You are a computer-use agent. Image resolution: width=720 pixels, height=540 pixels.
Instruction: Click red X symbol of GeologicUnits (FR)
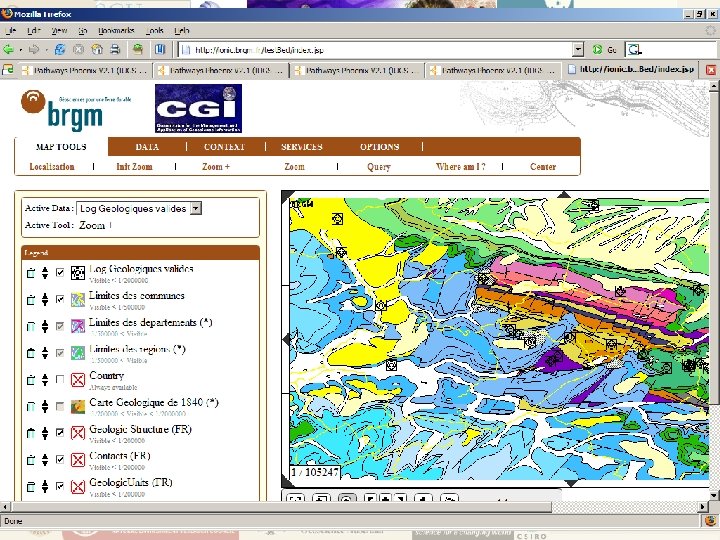tap(78, 486)
